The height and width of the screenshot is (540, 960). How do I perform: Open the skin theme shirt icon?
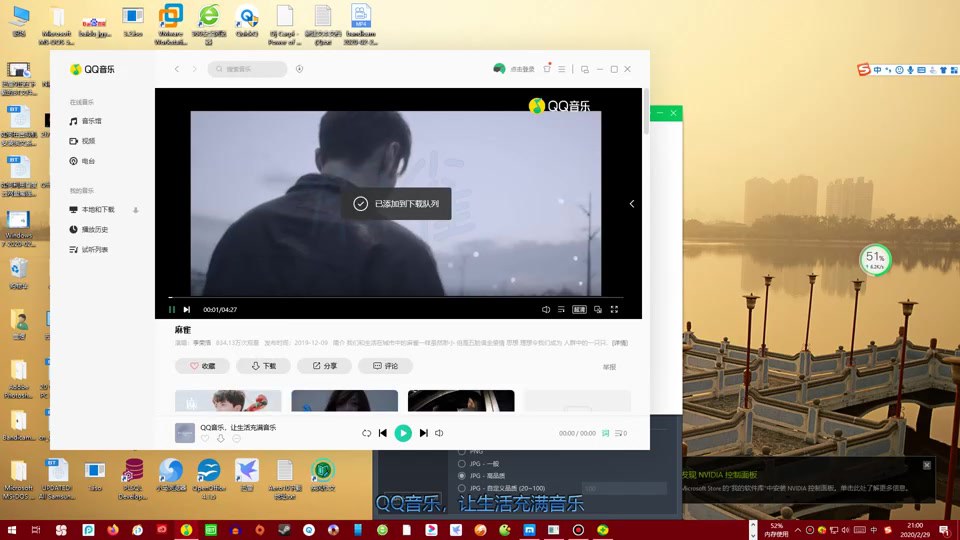(x=547, y=69)
